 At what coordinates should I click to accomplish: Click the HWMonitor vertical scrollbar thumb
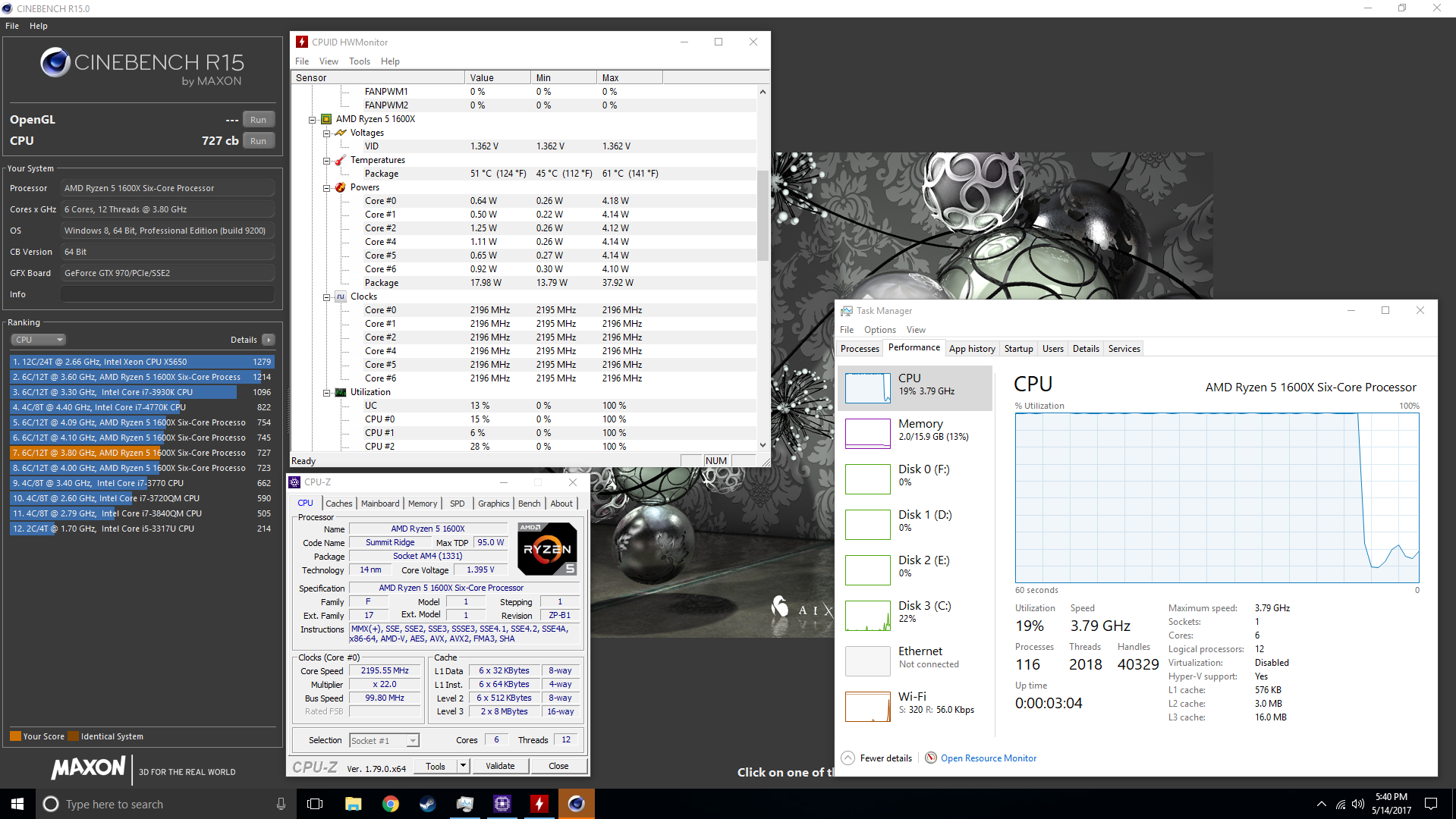tap(763, 216)
